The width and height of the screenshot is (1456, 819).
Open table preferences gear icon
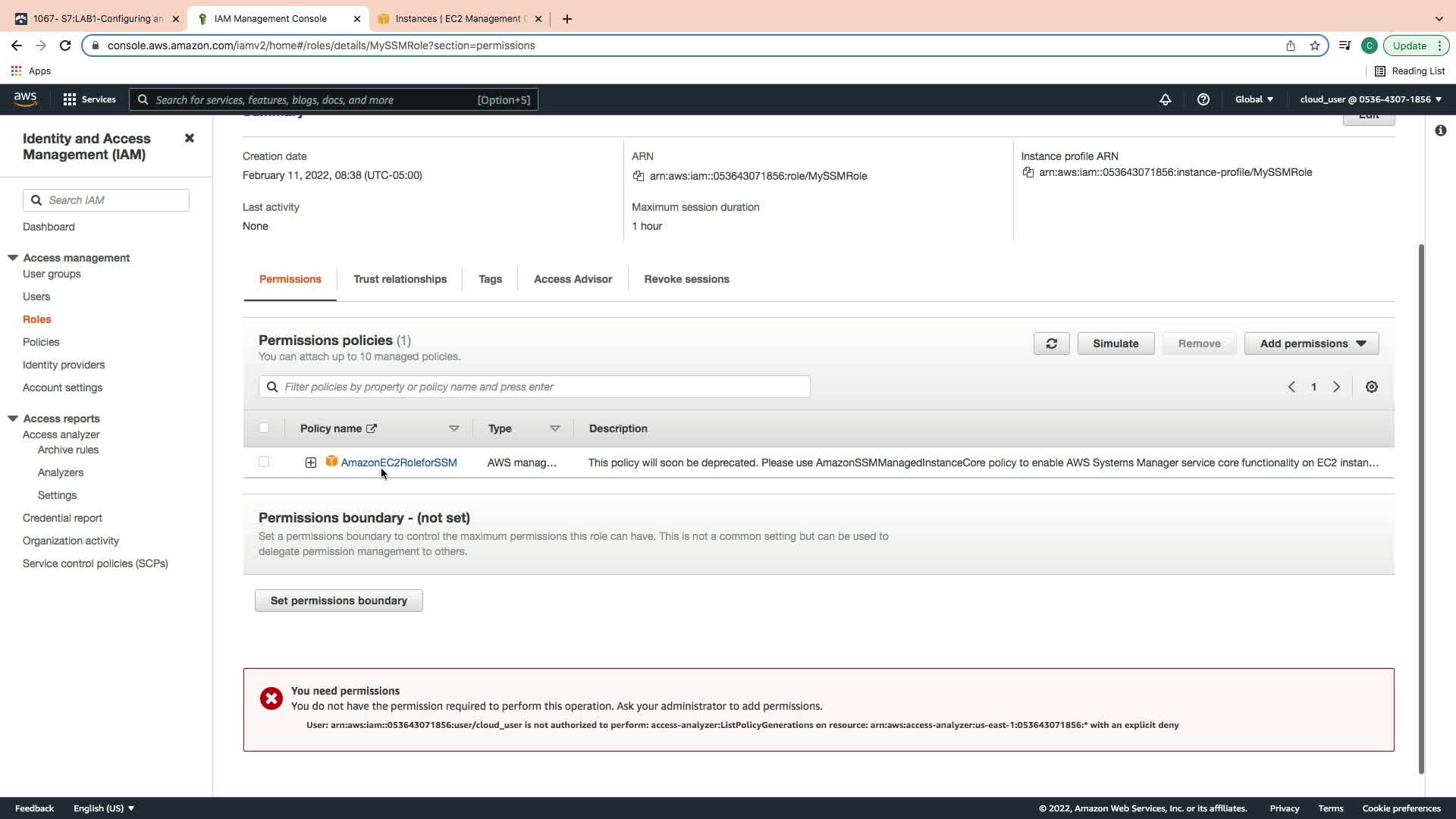[x=1371, y=387]
